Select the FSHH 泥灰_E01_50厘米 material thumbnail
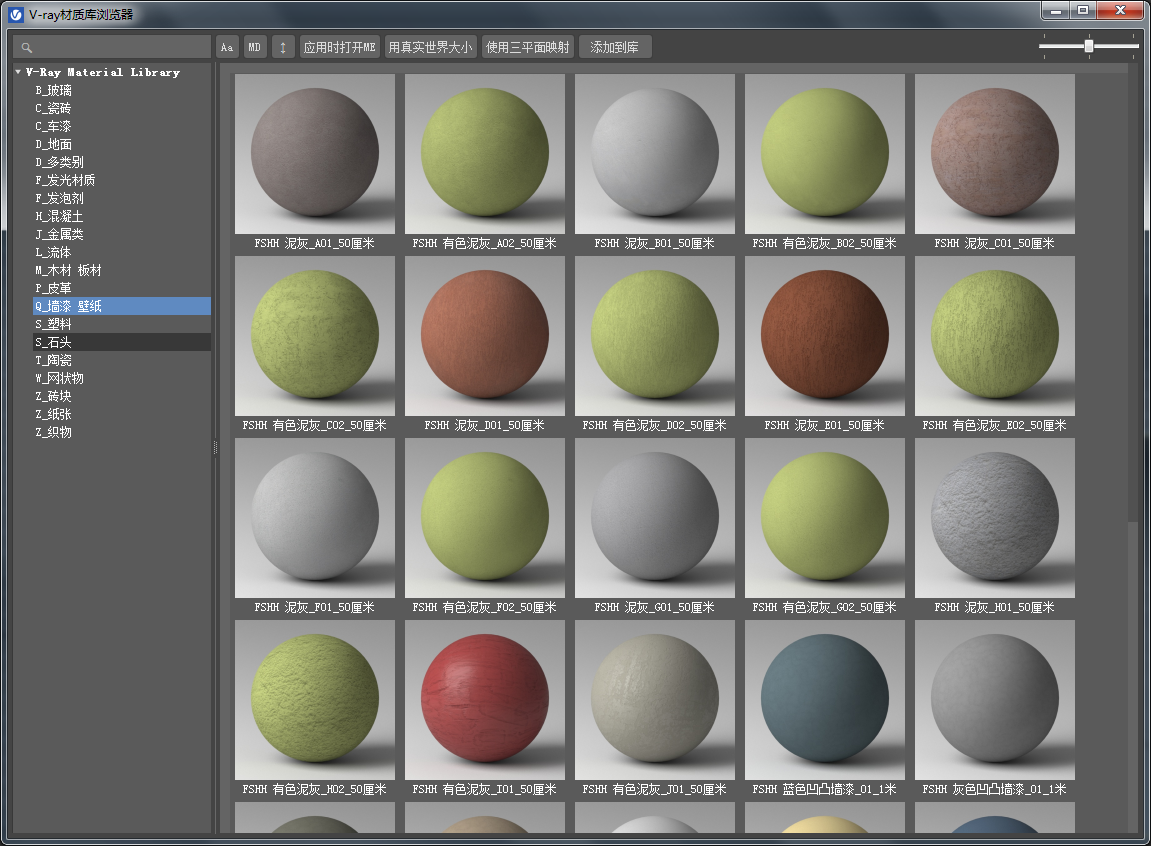The width and height of the screenshot is (1151, 846). click(824, 336)
